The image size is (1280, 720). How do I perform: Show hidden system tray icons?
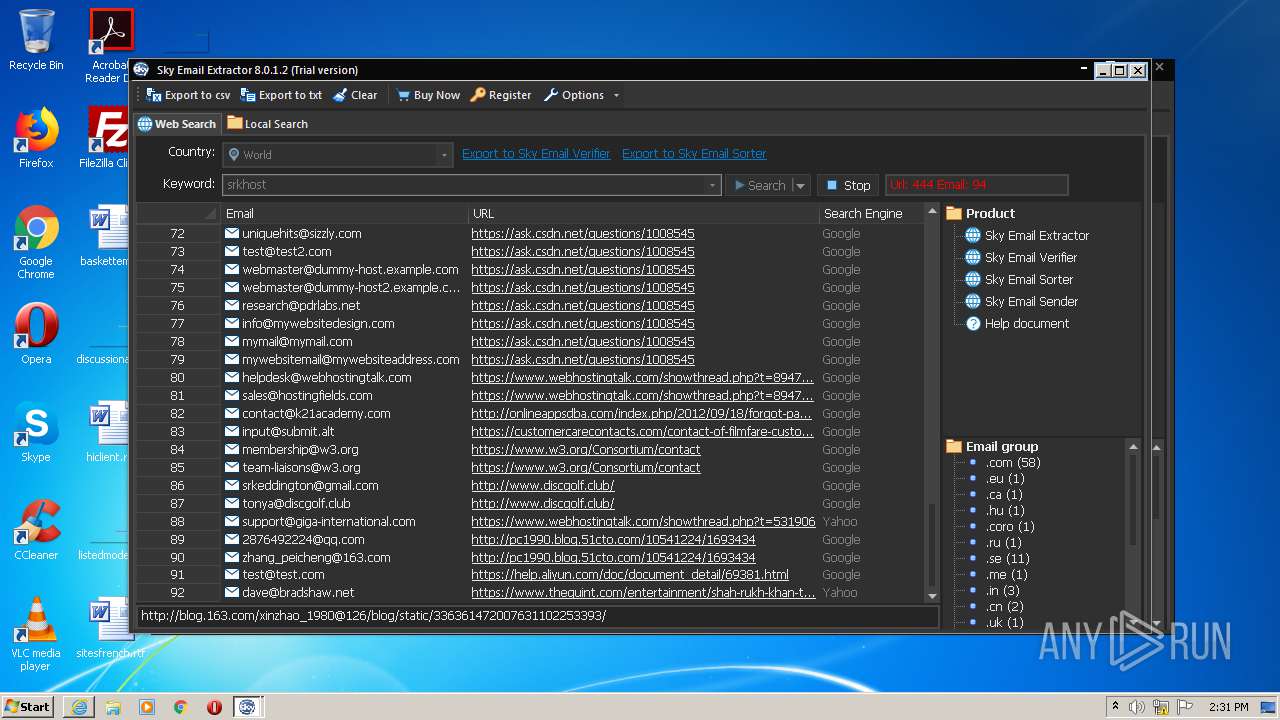(x=1116, y=707)
